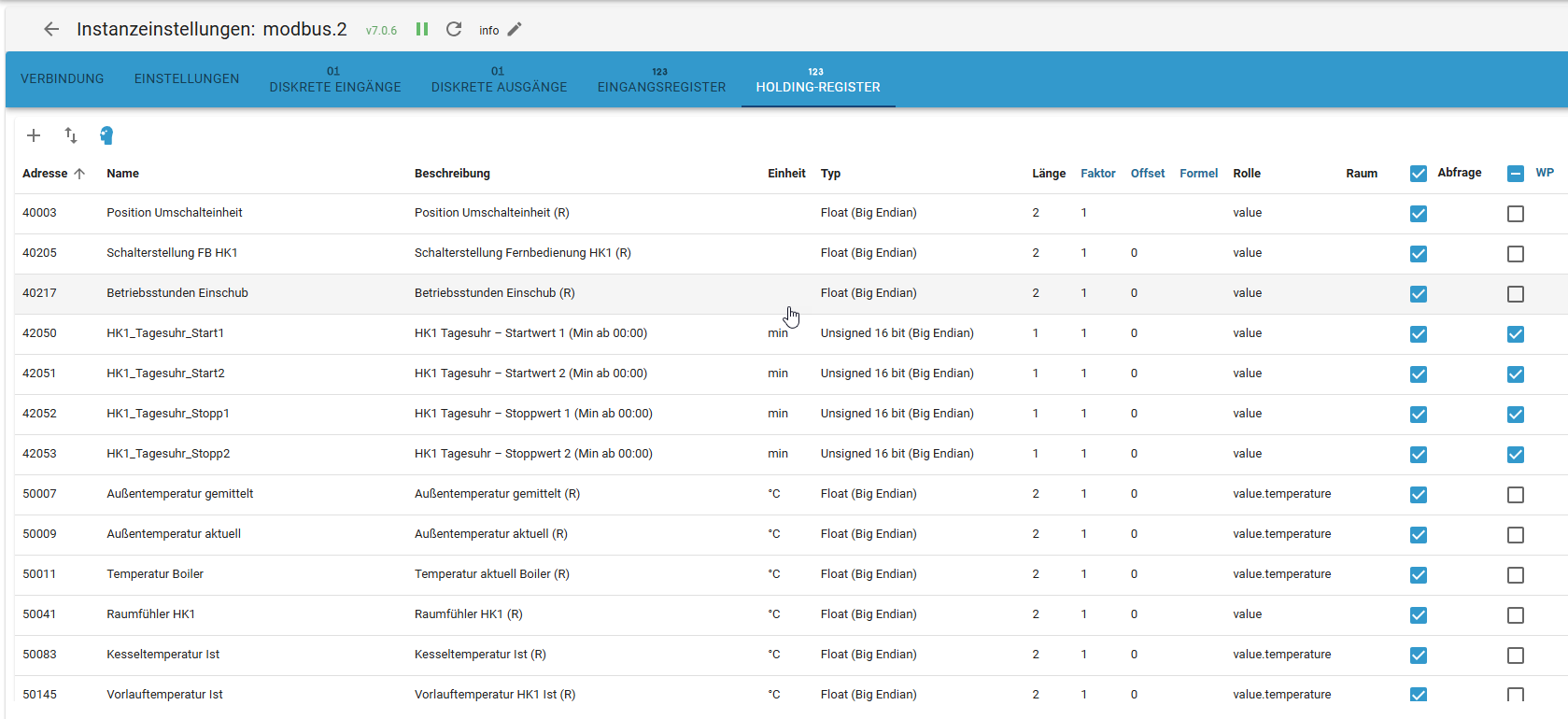Open Typ dropdown for address 42051
Screen dimensions: 1568x719
tap(897, 374)
